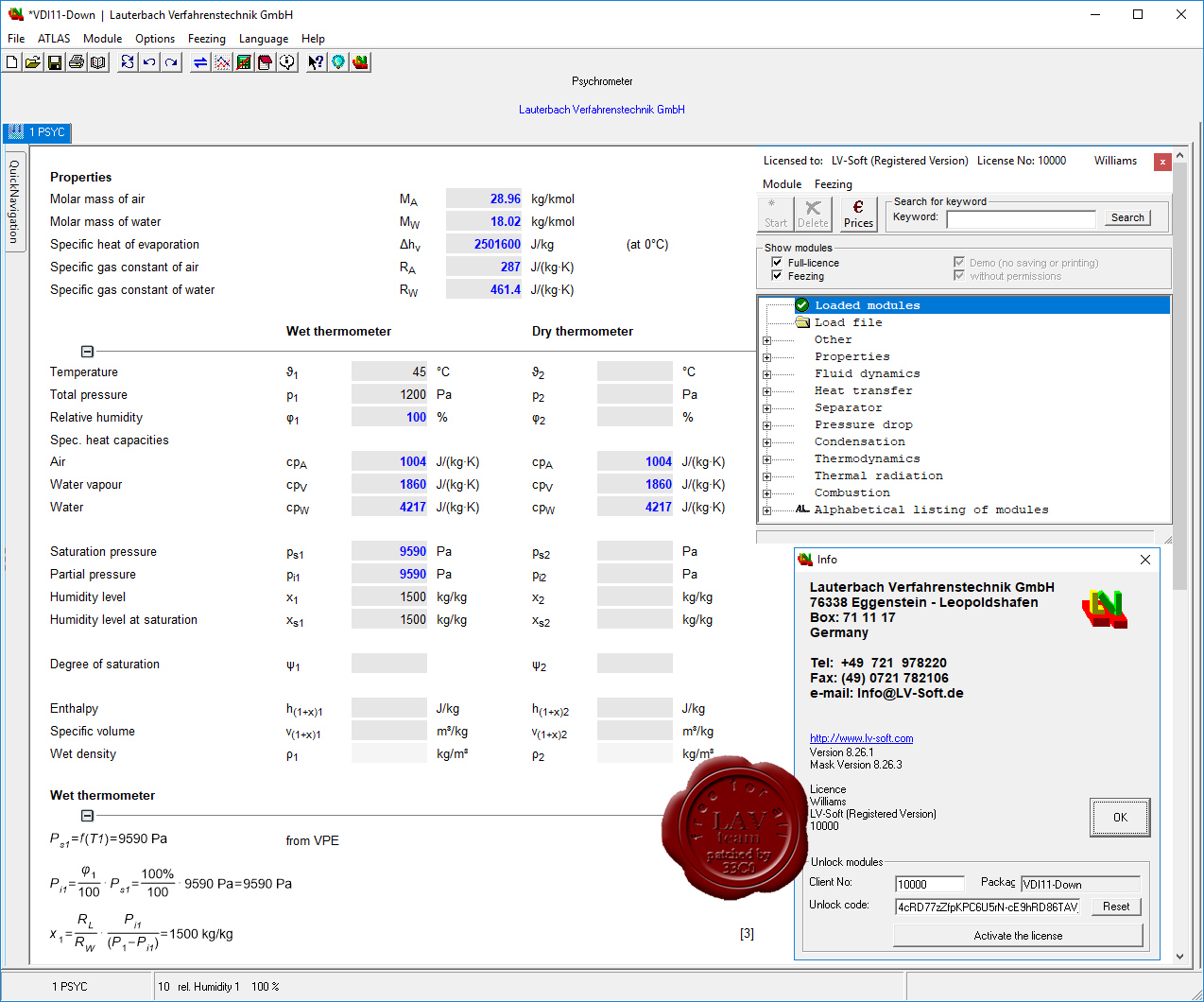Expand the Separator tree node
Viewport: 1204px width, 1002px height.
tap(766, 408)
